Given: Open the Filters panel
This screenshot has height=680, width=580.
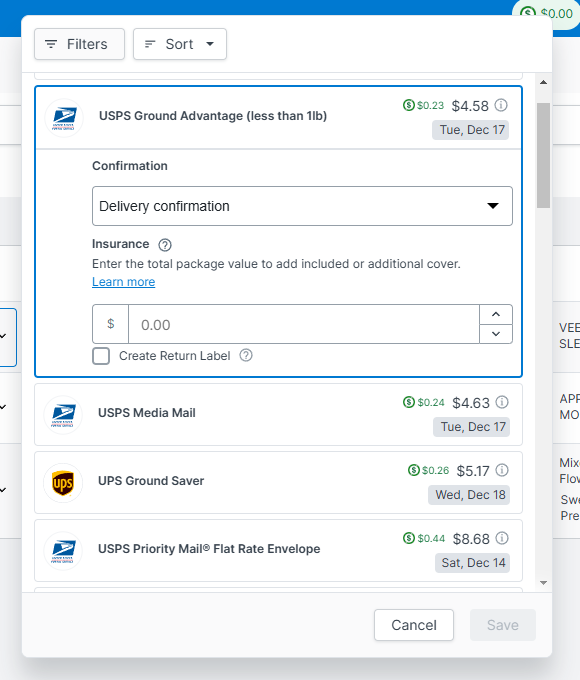Looking at the screenshot, I should tap(79, 44).
